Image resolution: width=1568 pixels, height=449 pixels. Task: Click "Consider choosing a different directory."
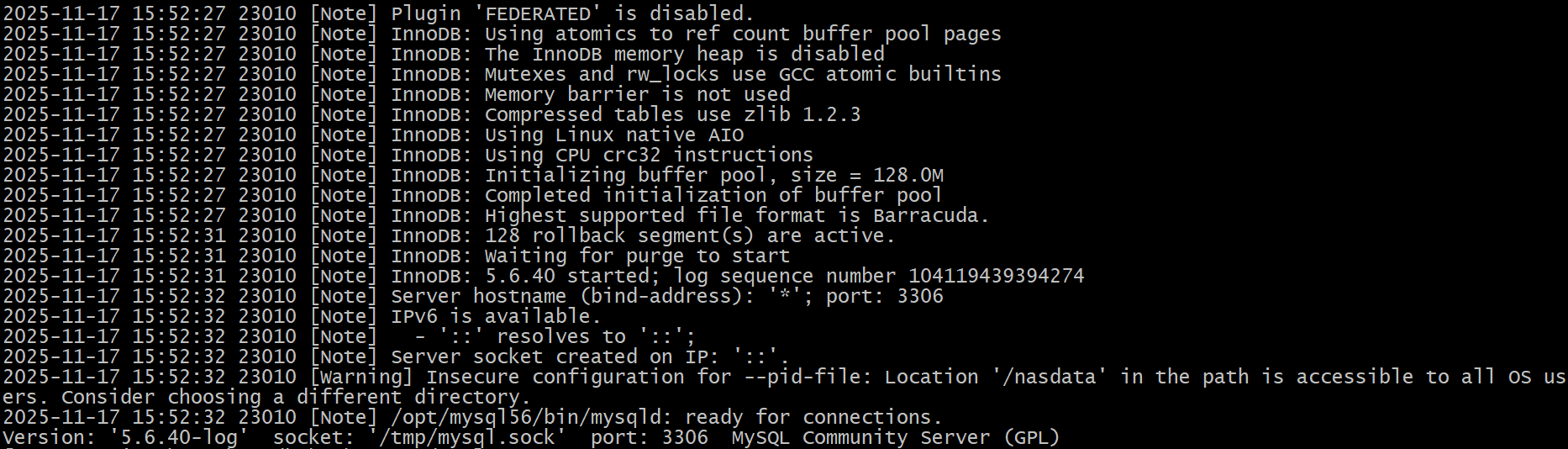tap(296, 398)
